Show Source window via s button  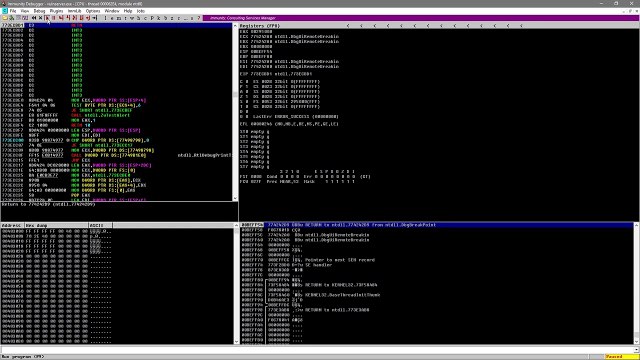[192, 18]
